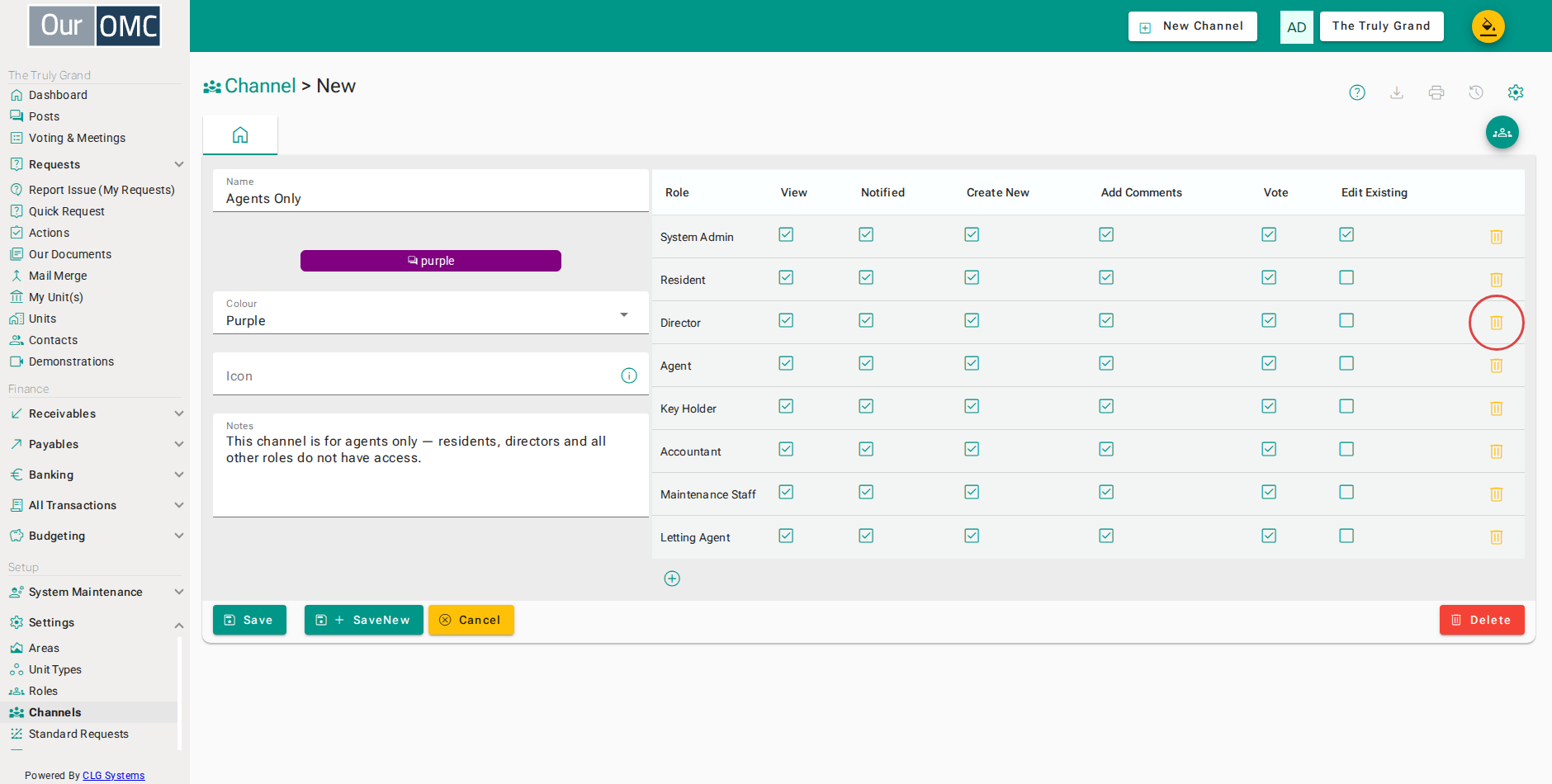1552x784 pixels.
Task: Untick Notified for the Director role
Action: 866,320
